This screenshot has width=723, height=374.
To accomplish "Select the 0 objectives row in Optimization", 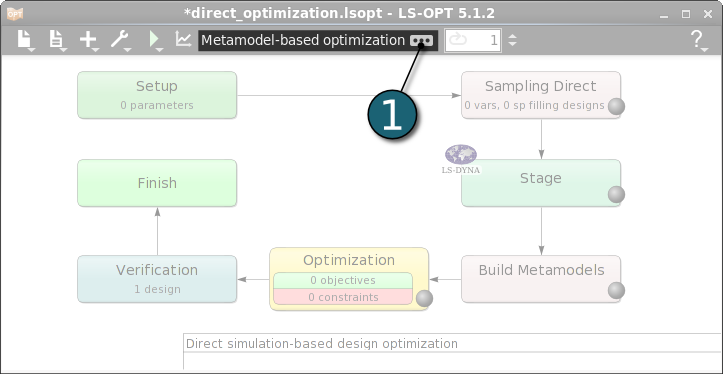I will 343,280.
